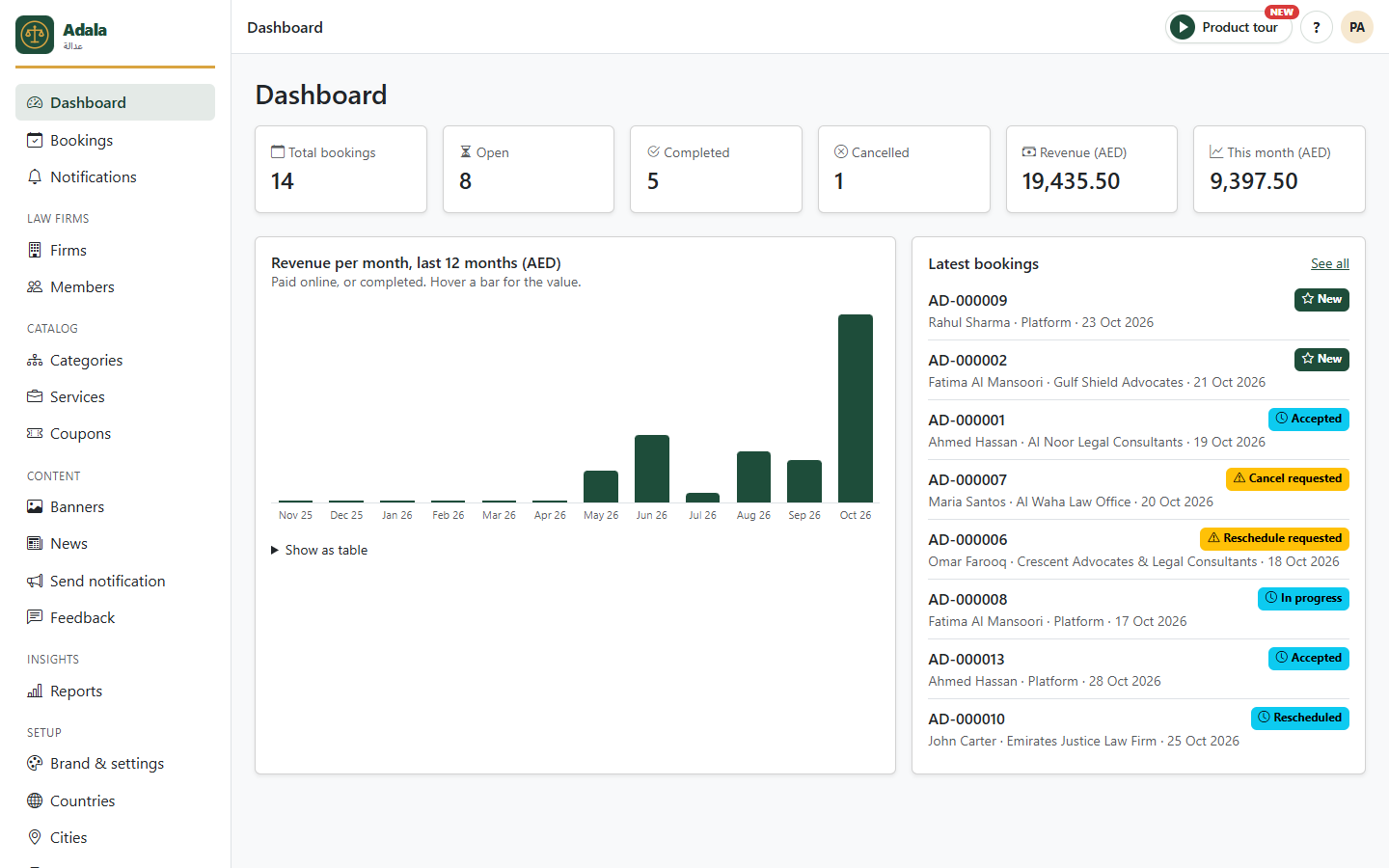
Task: Click the Jun 26 revenue bar
Action: (652, 469)
